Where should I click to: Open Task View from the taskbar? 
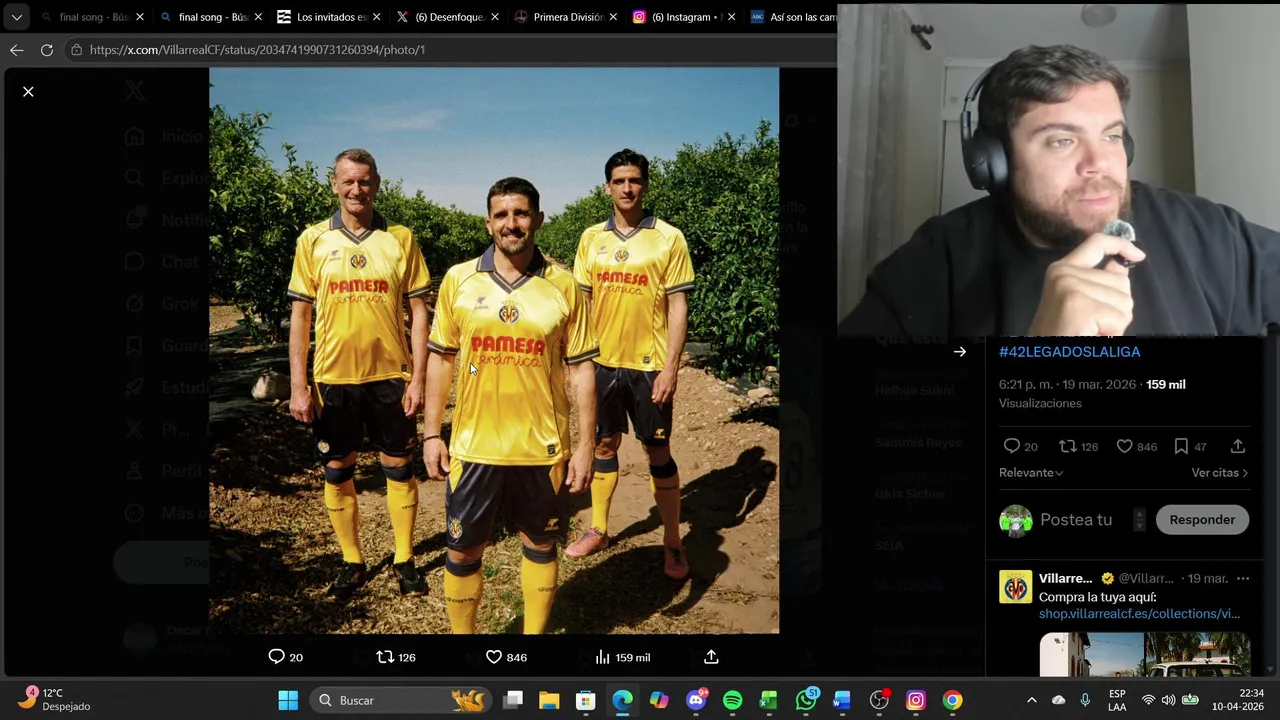click(513, 700)
